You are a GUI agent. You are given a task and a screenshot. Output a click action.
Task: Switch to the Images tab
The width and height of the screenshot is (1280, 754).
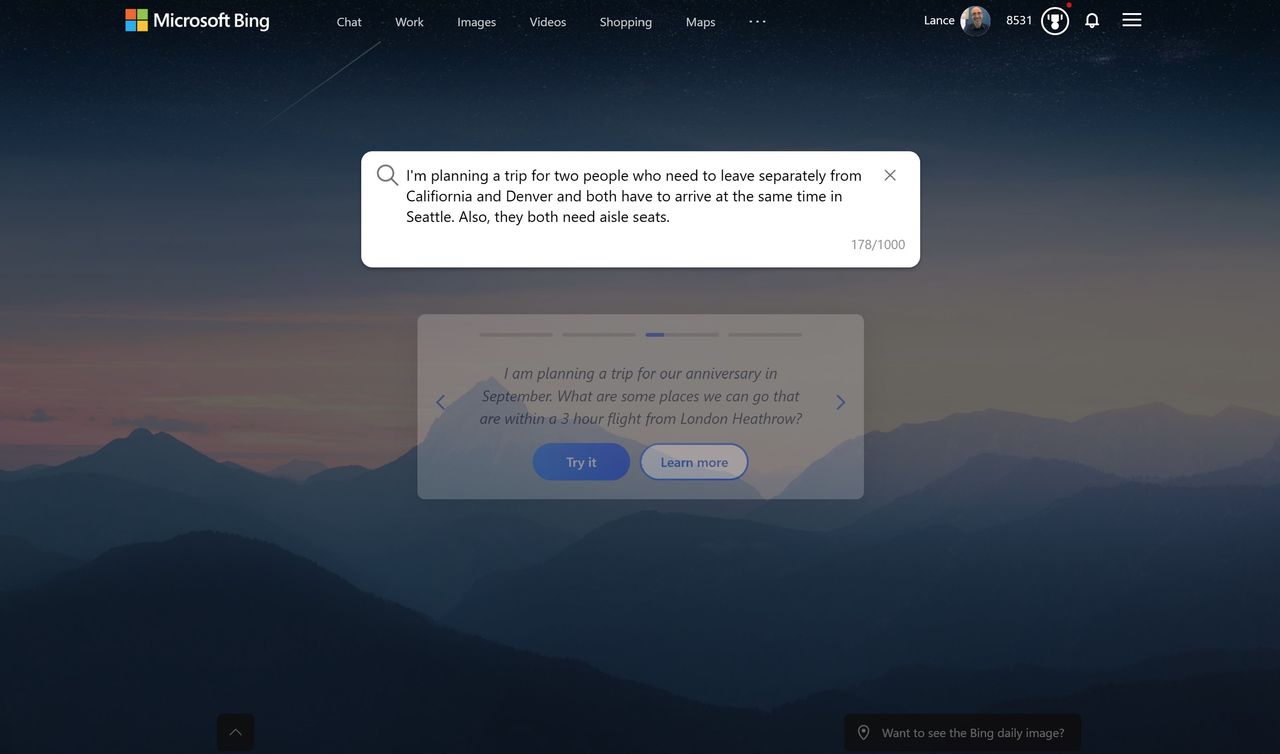pyautogui.click(x=476, y=22)
